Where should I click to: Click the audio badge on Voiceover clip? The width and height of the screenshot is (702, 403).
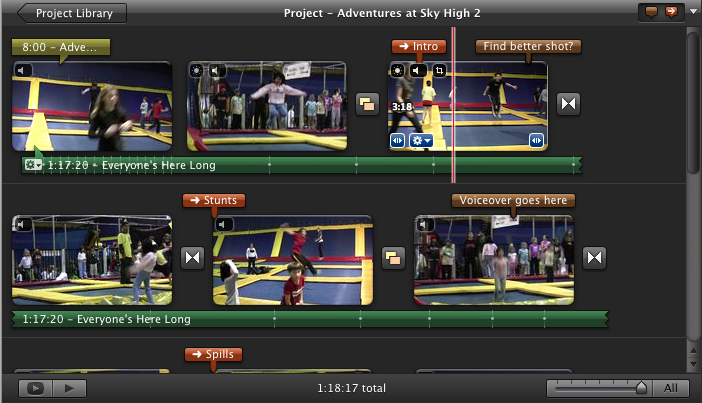[425, 224]
